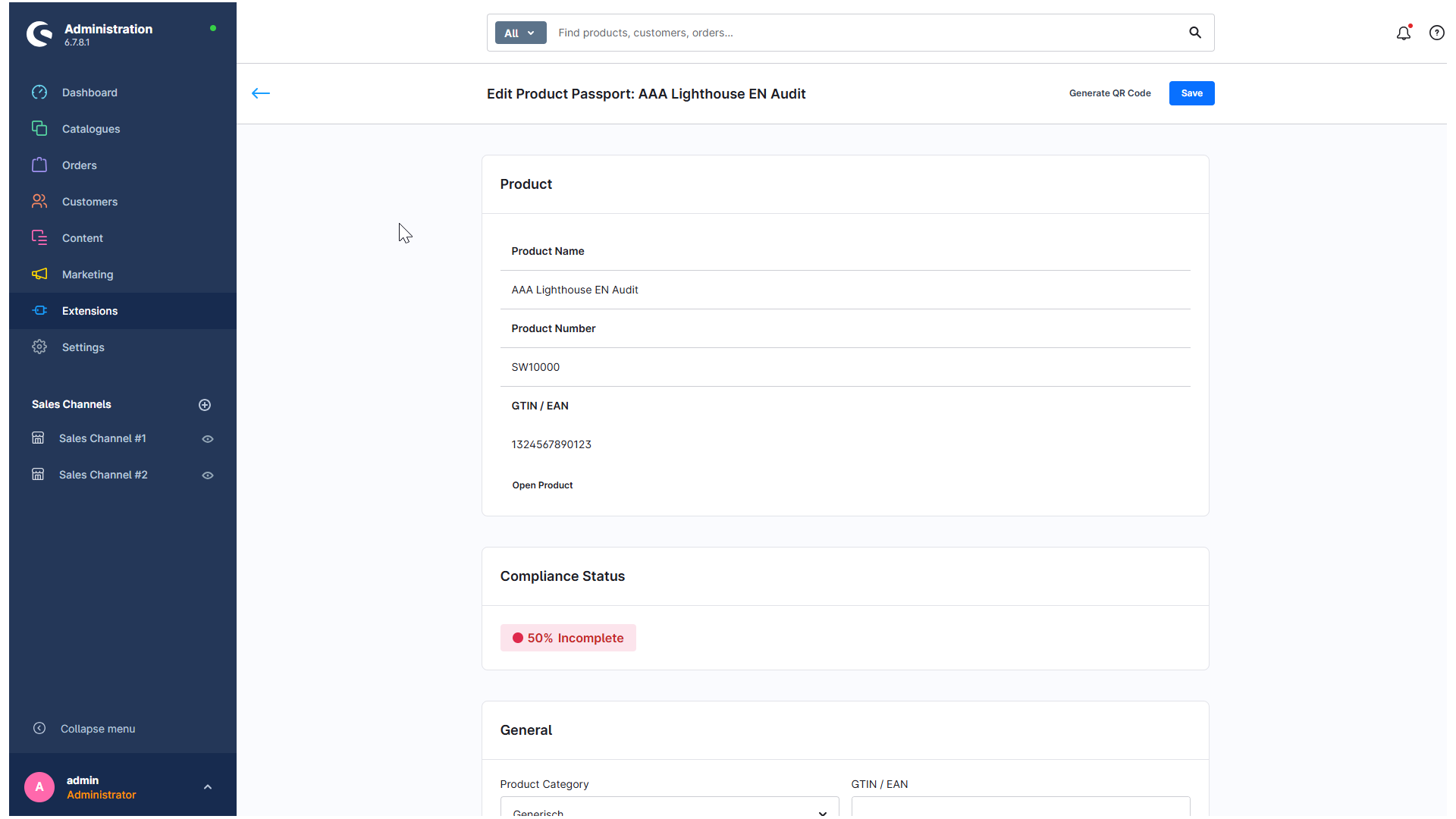Open Sales Channel #2
Screen dimensions: 1456x819
103,475
